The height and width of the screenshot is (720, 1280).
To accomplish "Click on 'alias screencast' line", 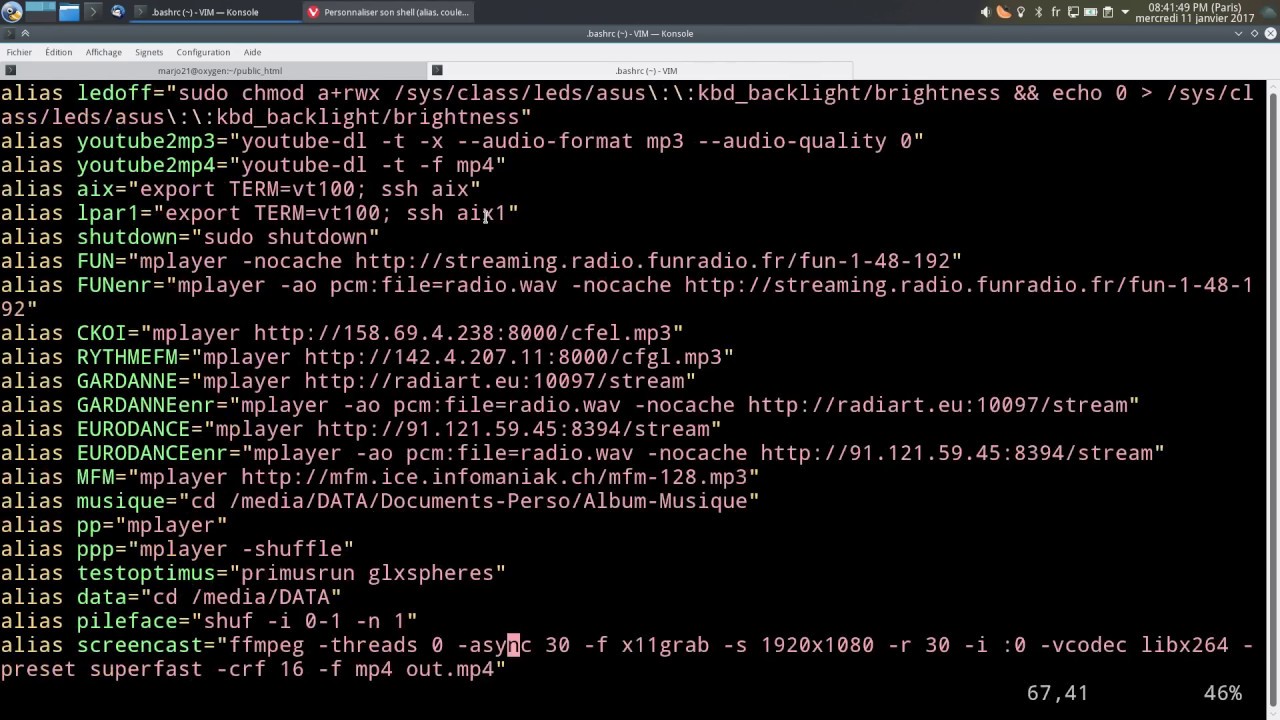I will tap(627, 657).
